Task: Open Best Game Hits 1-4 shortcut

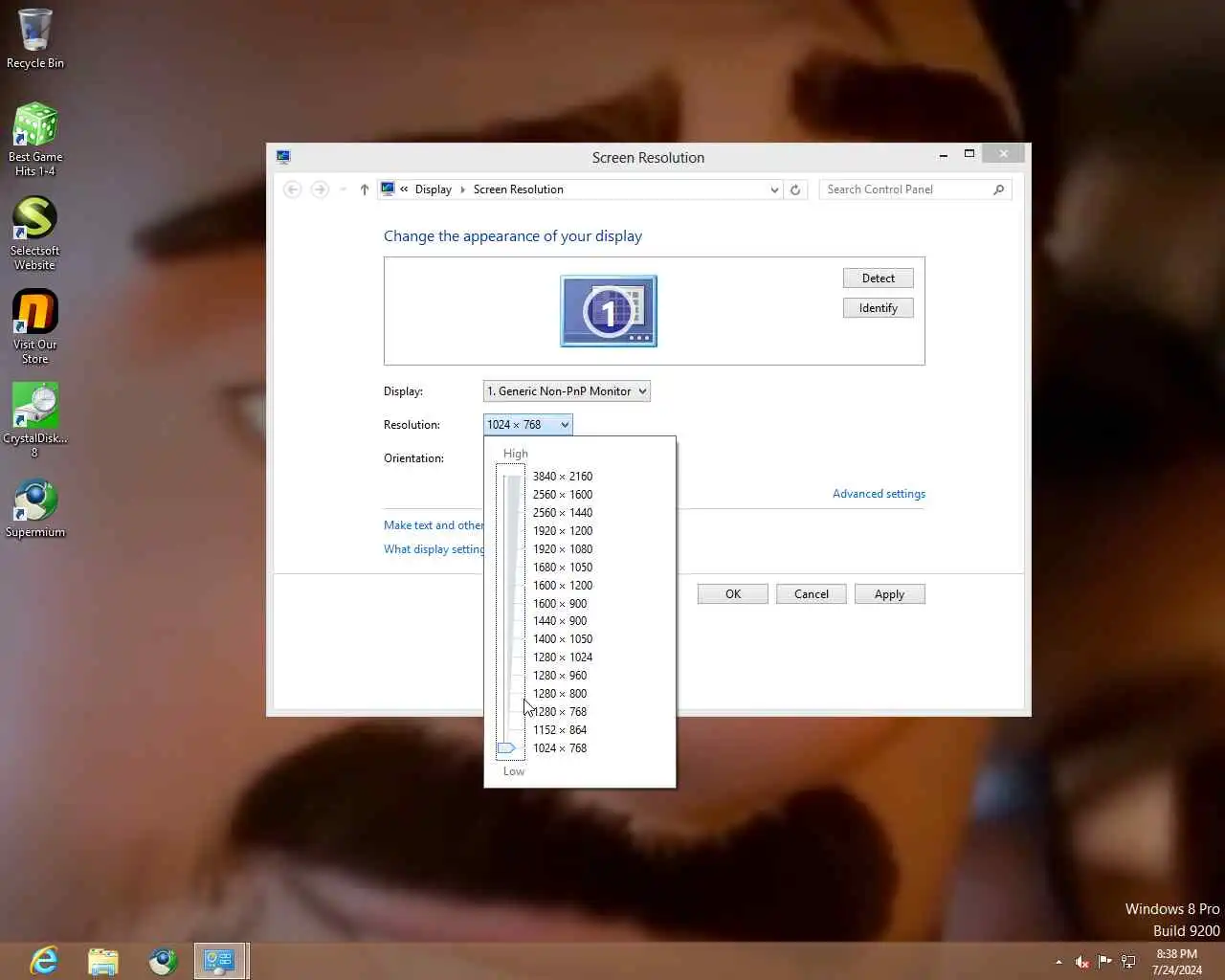Action: point(34,139)
